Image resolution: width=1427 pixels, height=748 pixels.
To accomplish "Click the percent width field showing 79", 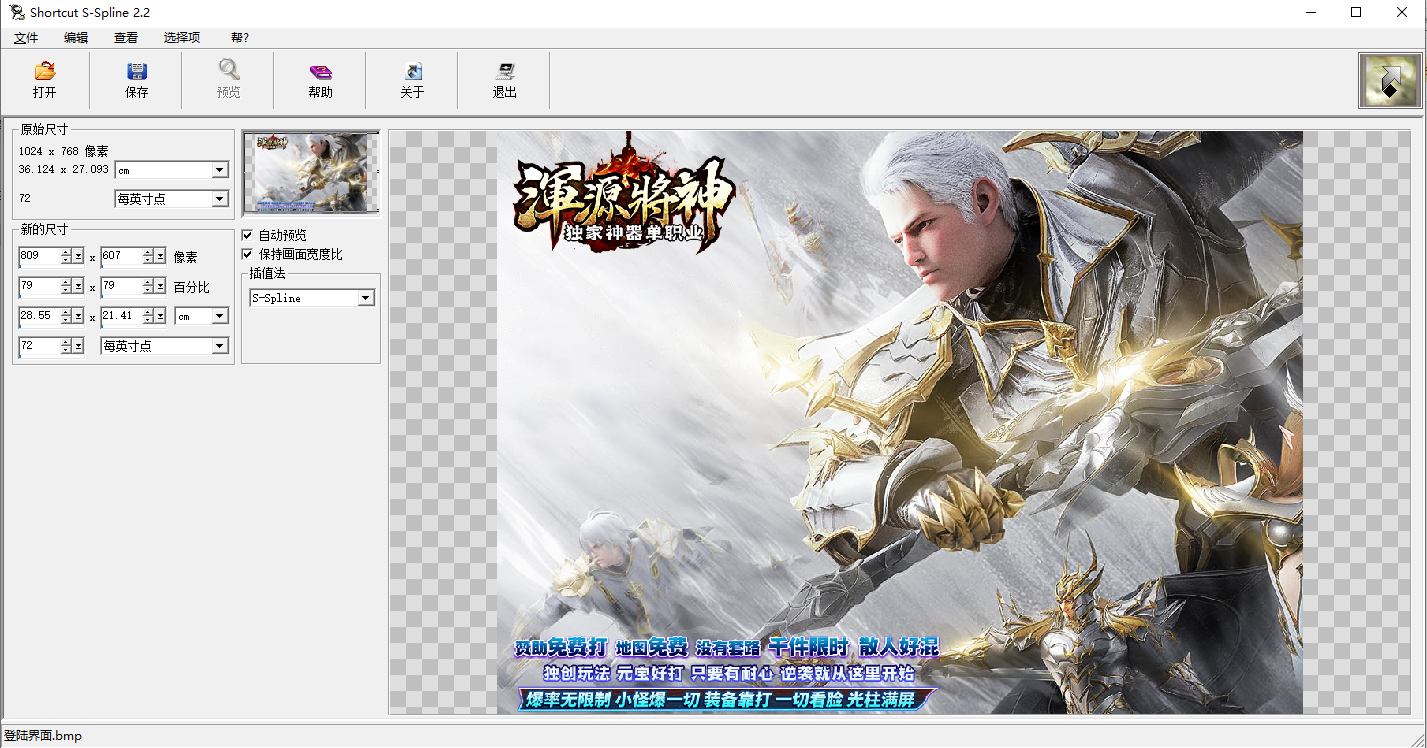I will tap(39, 287).
